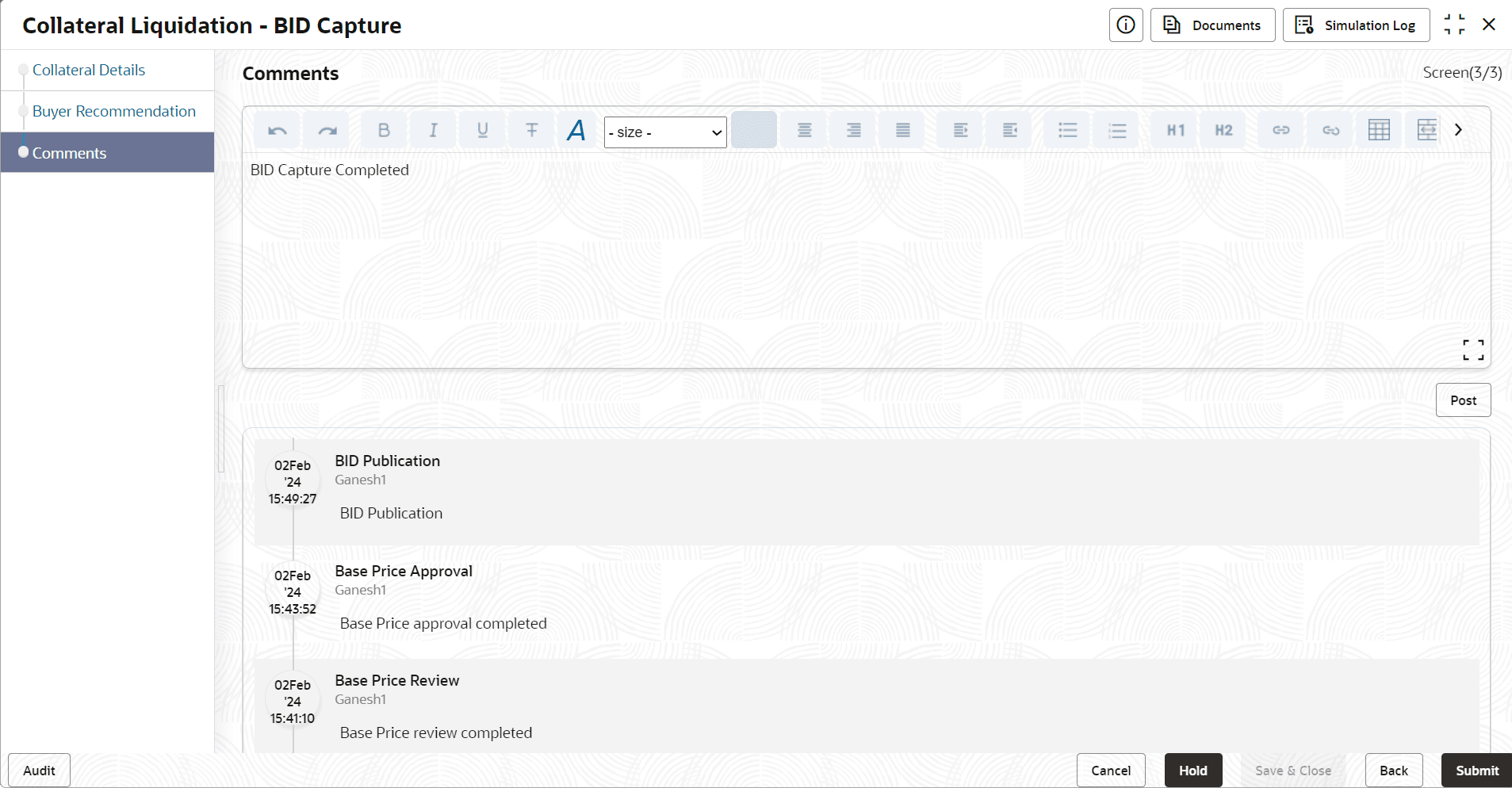
Task: Click the 'Base Price approval completed' comment text
Action: (x=443, y=623)
